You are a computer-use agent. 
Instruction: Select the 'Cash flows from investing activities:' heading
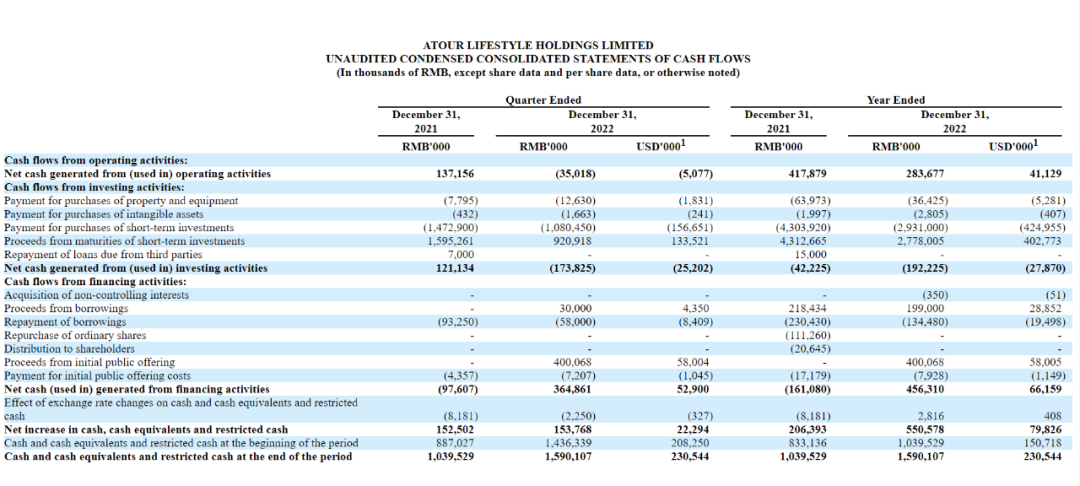pos(94,187)
